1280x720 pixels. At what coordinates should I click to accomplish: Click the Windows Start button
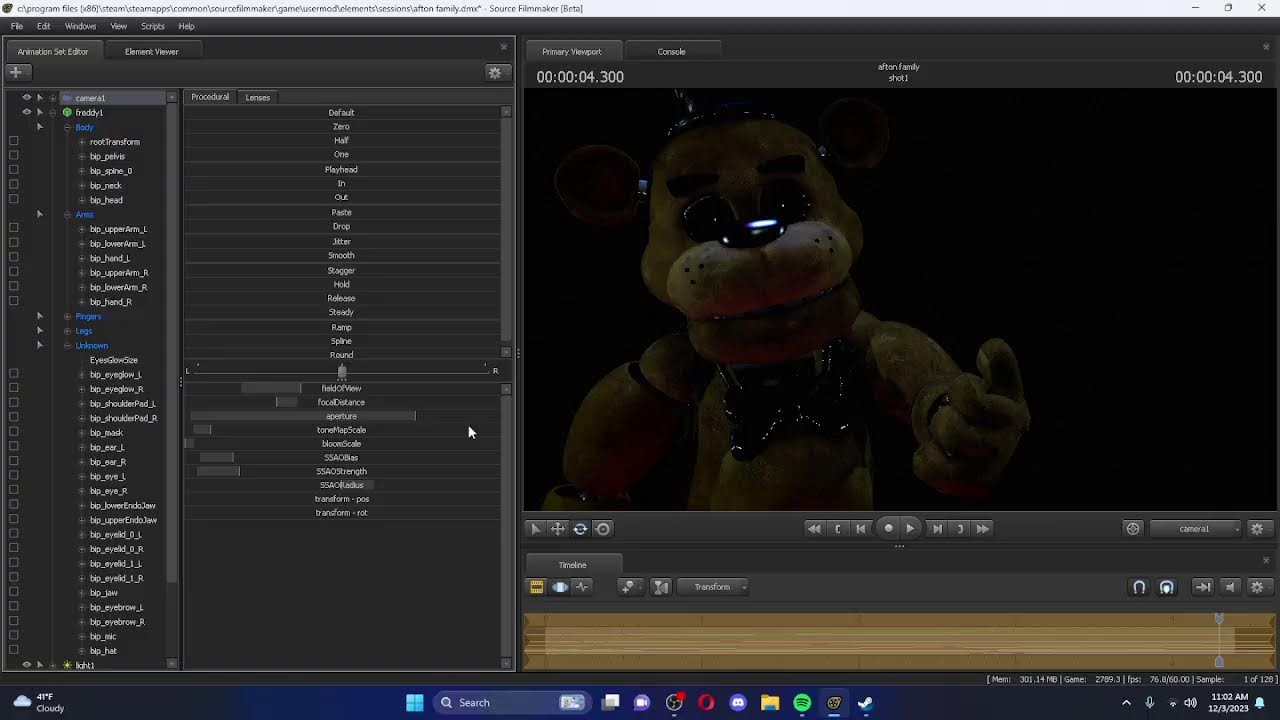click(x=415, y=703)
